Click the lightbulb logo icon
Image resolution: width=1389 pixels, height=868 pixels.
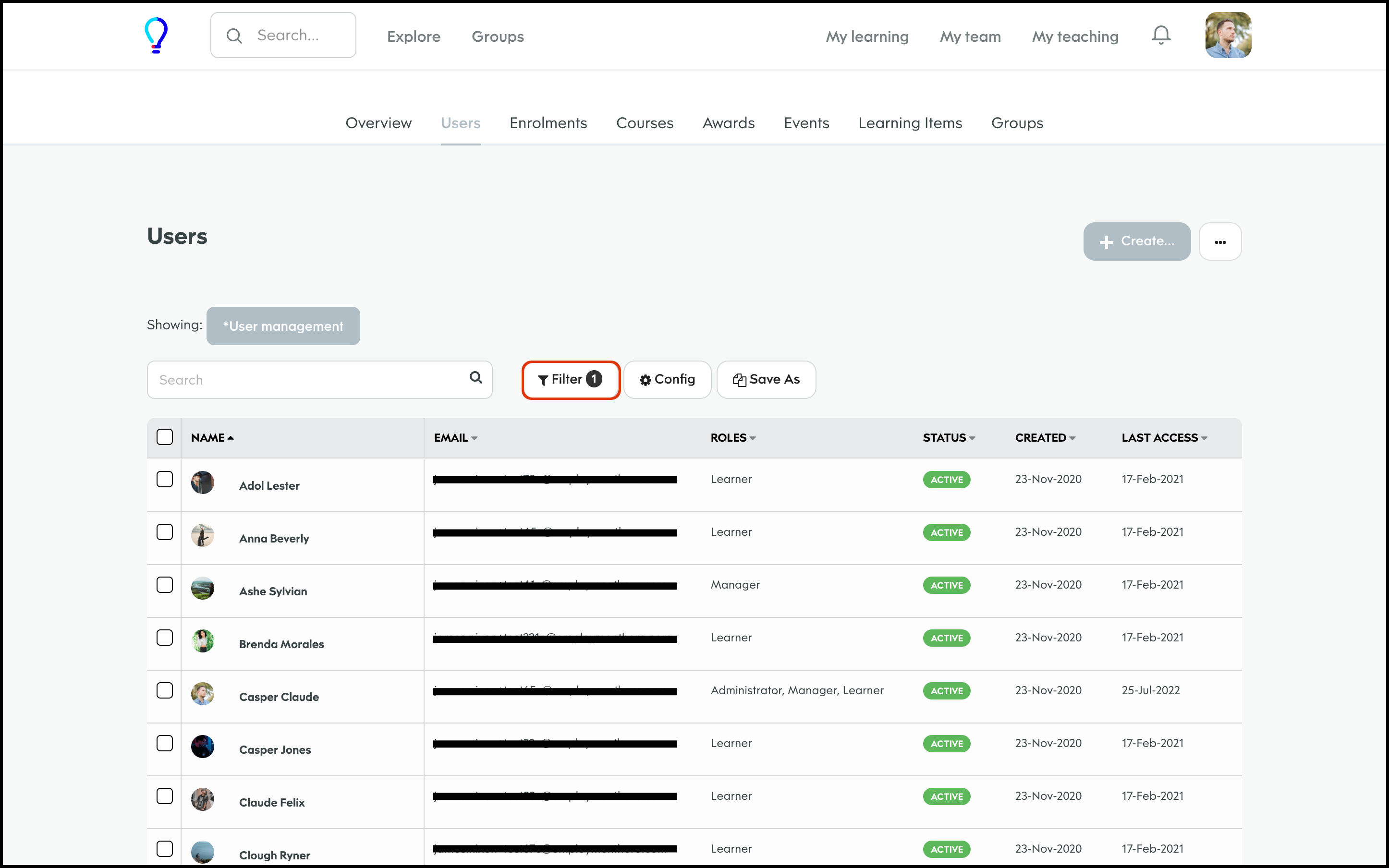(x=156, y=35)
